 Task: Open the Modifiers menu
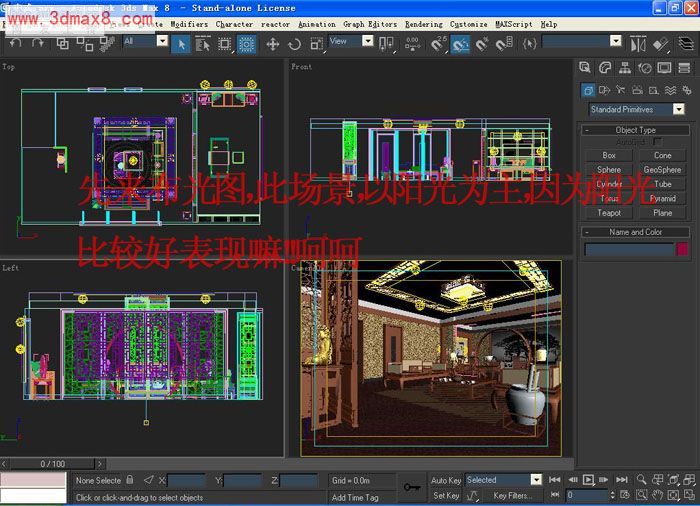pyautogui.click(x=189, y=24)
